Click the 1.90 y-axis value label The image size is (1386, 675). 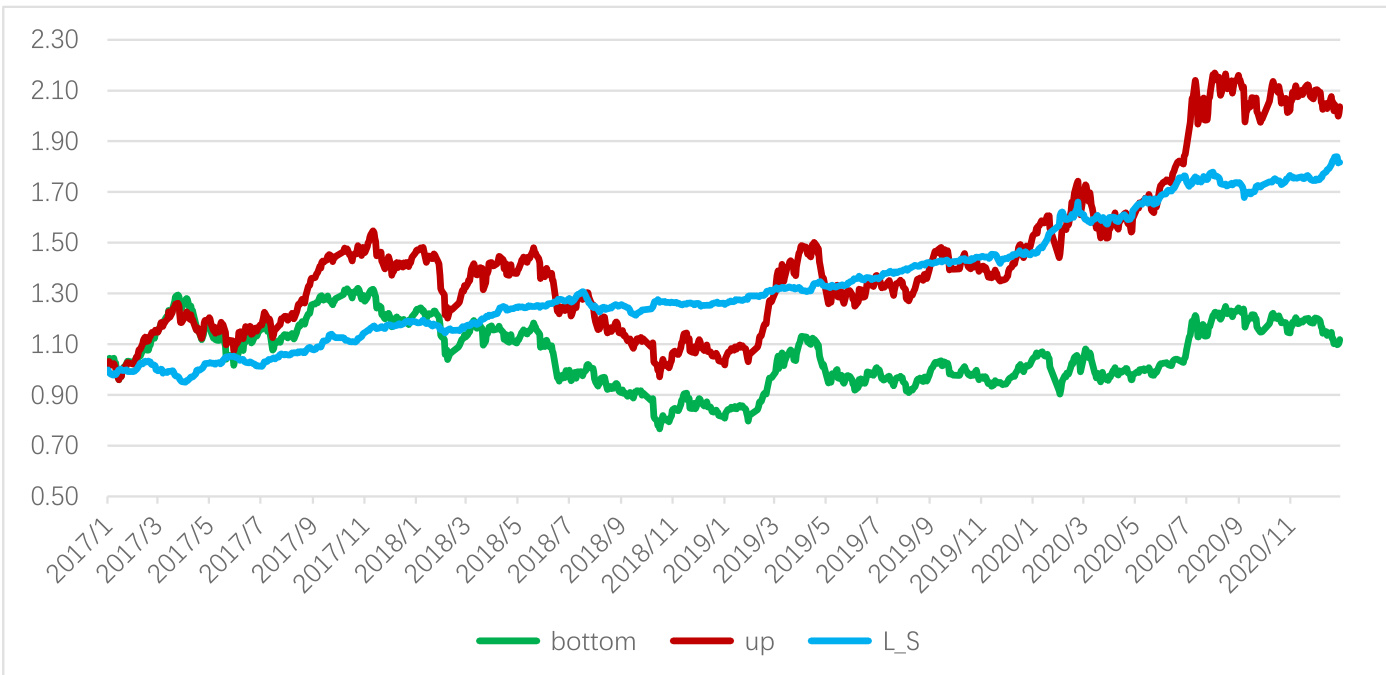(x=56, y=142)
